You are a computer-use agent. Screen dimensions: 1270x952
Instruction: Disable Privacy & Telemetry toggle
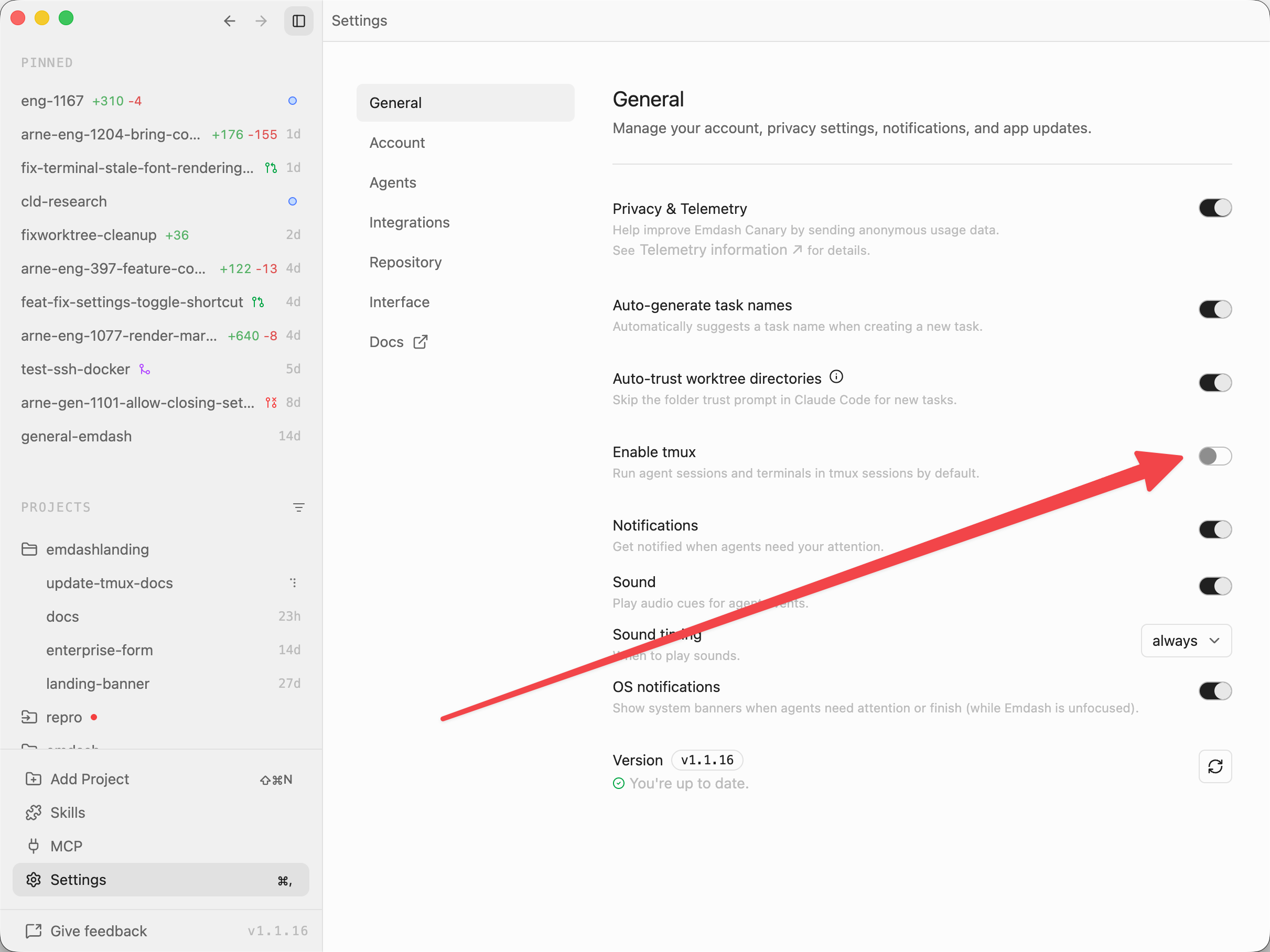(1215, 208)
